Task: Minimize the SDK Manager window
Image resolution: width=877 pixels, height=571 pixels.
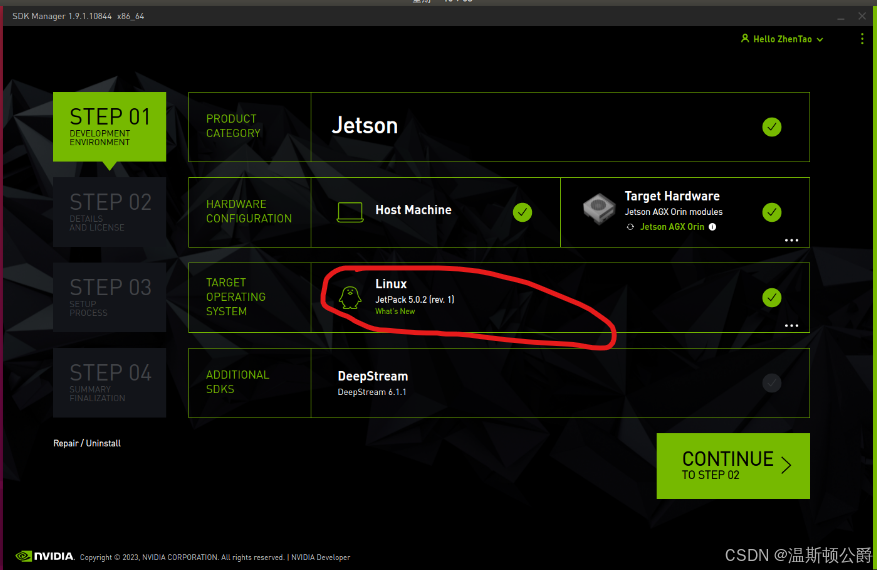Action: (841, 17)
